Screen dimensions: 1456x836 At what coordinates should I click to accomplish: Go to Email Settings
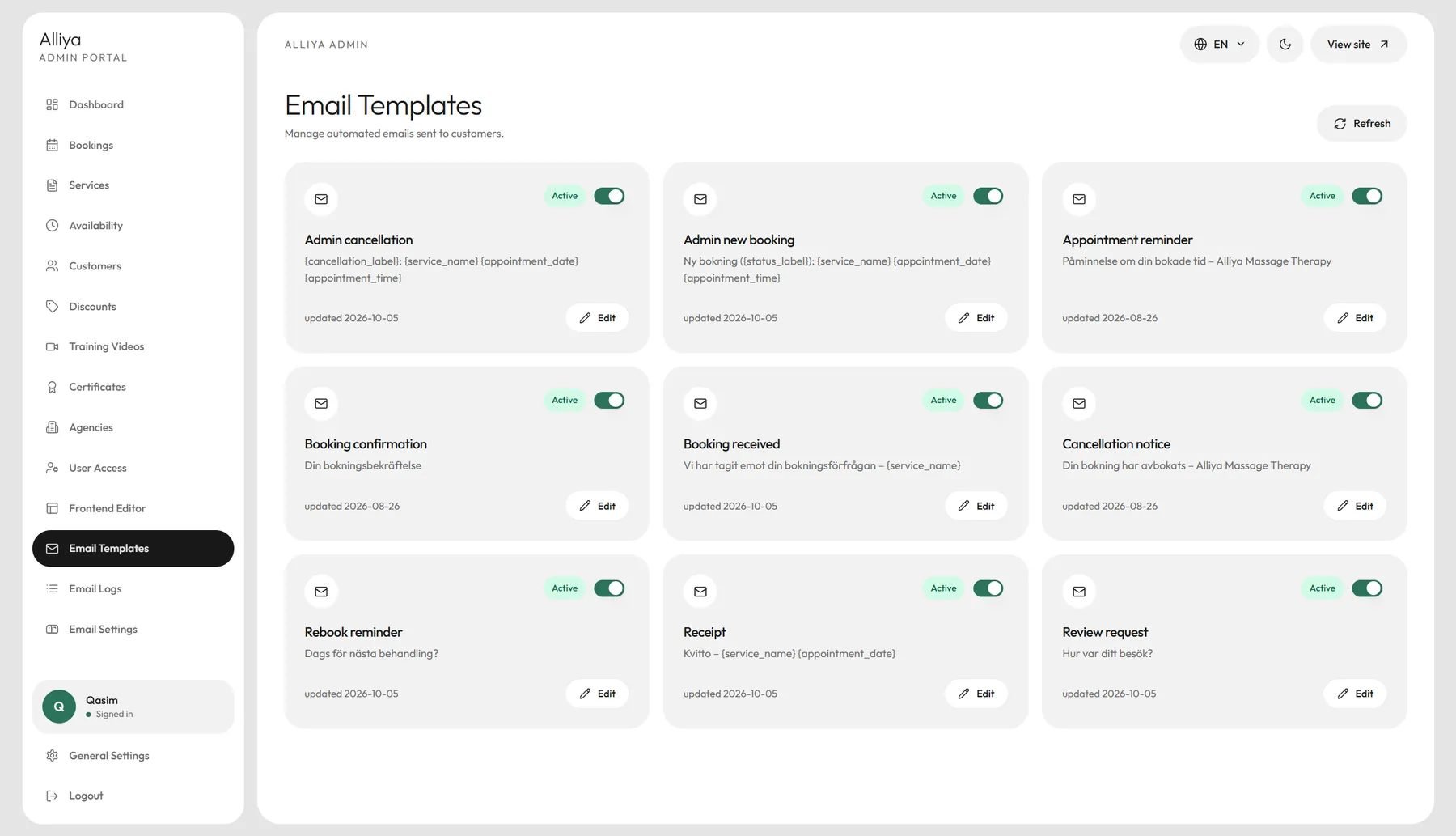(x=133, y=629)
